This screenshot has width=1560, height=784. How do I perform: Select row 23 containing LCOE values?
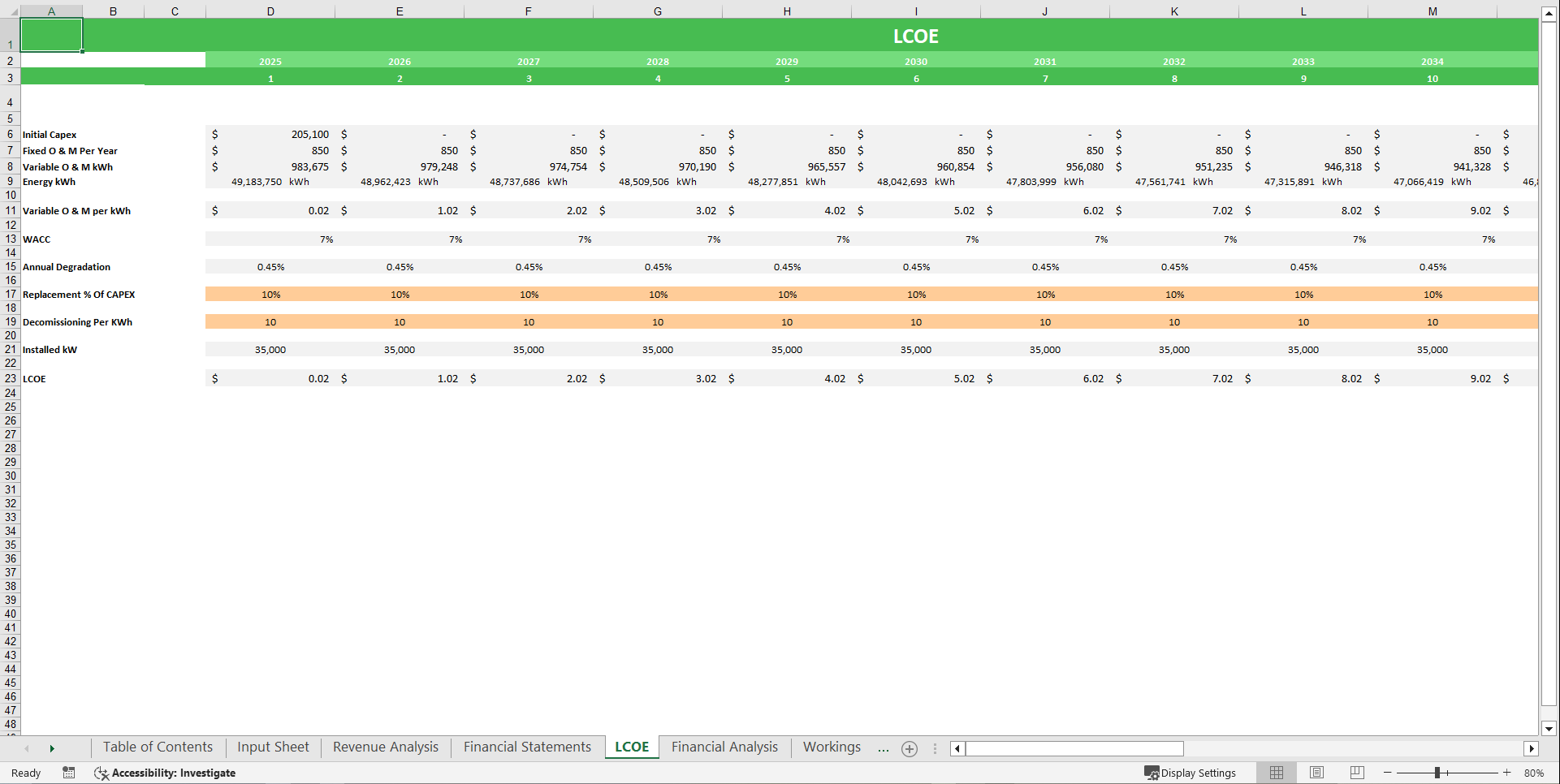(11, 378)
